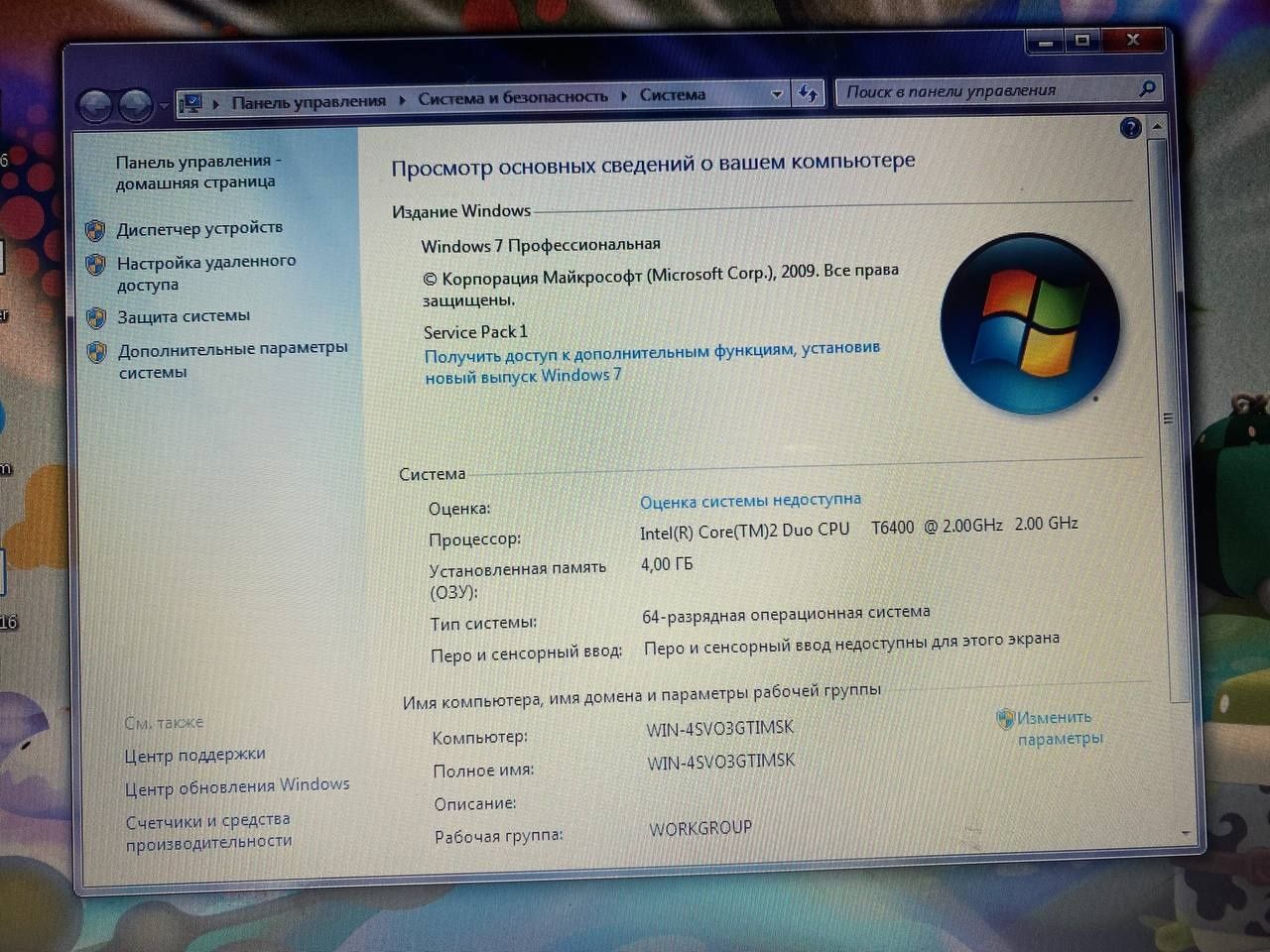Screen dimensions: 1270x952
Task: Open Центр поддержки link
Action: [x=194, y=755]
